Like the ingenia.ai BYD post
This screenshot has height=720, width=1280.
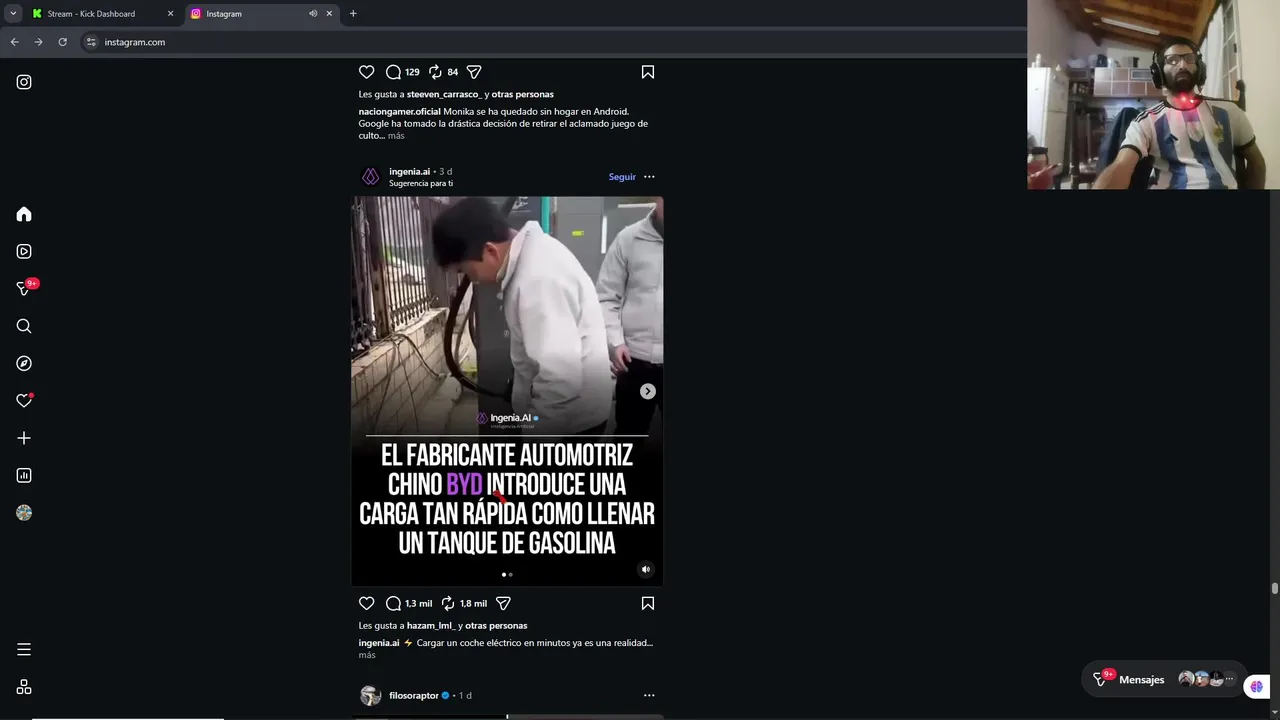[x=367, y=603]
